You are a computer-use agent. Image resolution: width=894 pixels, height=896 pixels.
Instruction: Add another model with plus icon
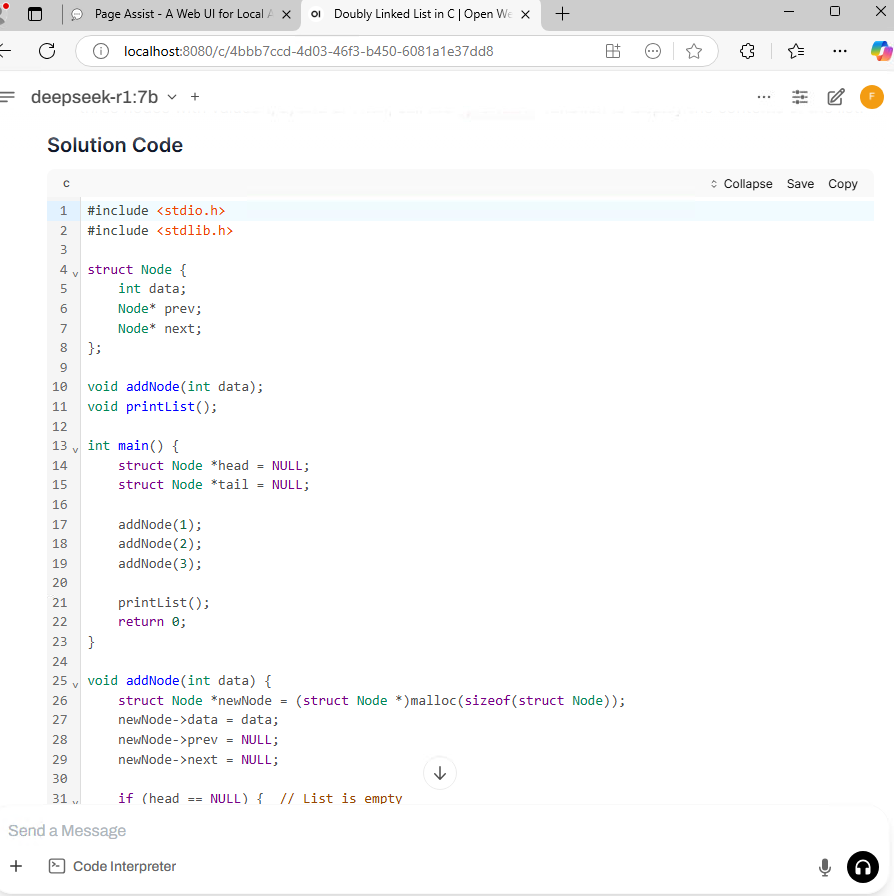tap(195, 97)
